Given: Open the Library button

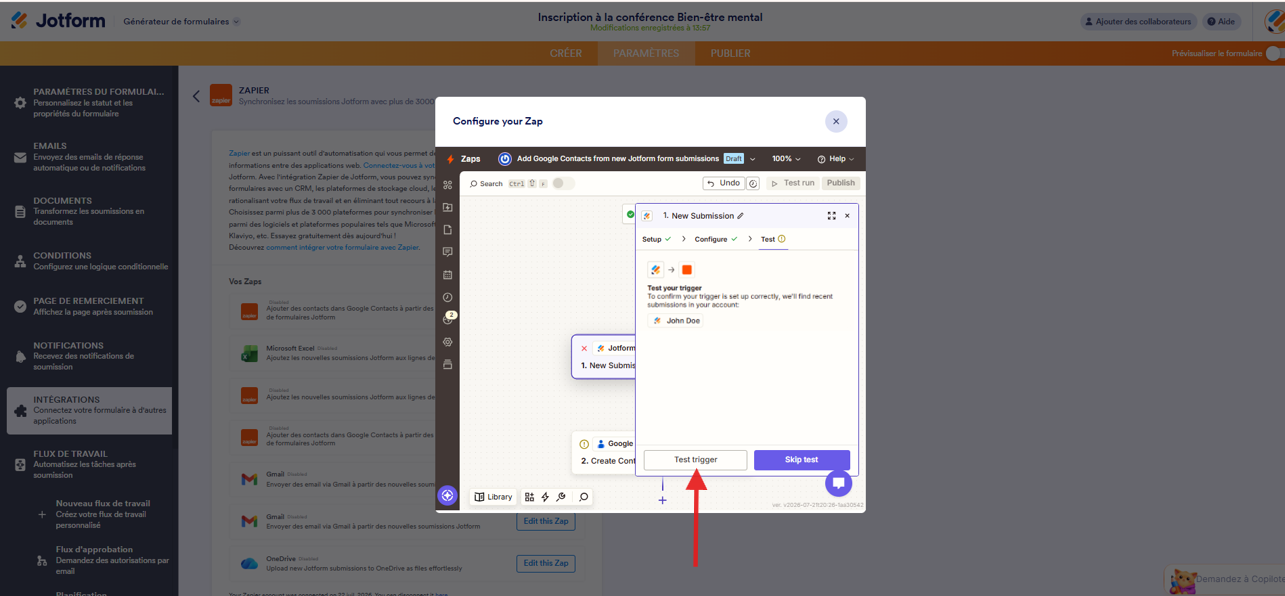Looking at the screenshot, I should coord(493,497).
